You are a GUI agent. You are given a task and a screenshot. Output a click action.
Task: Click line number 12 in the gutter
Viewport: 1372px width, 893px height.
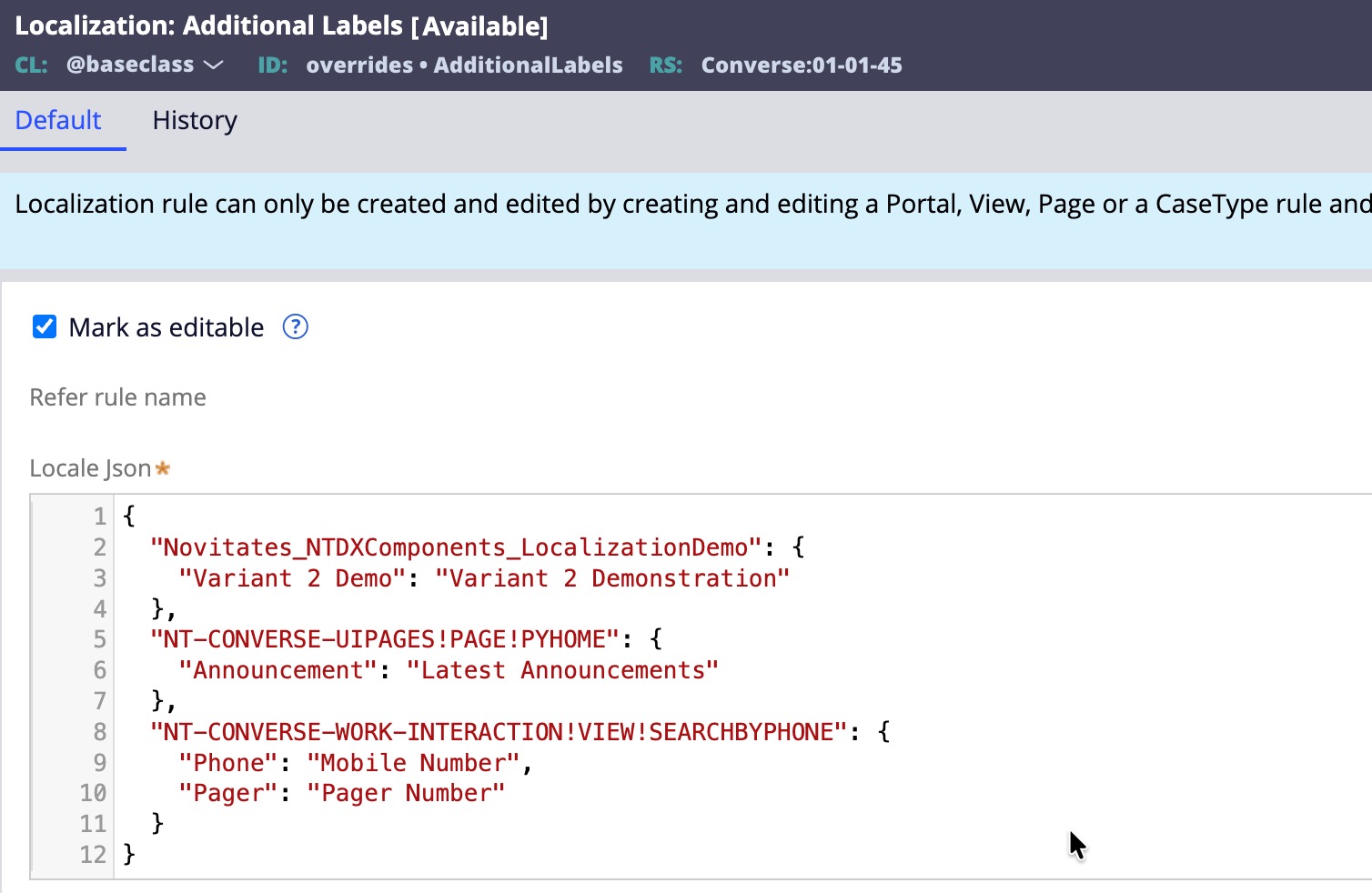(93, 855)
